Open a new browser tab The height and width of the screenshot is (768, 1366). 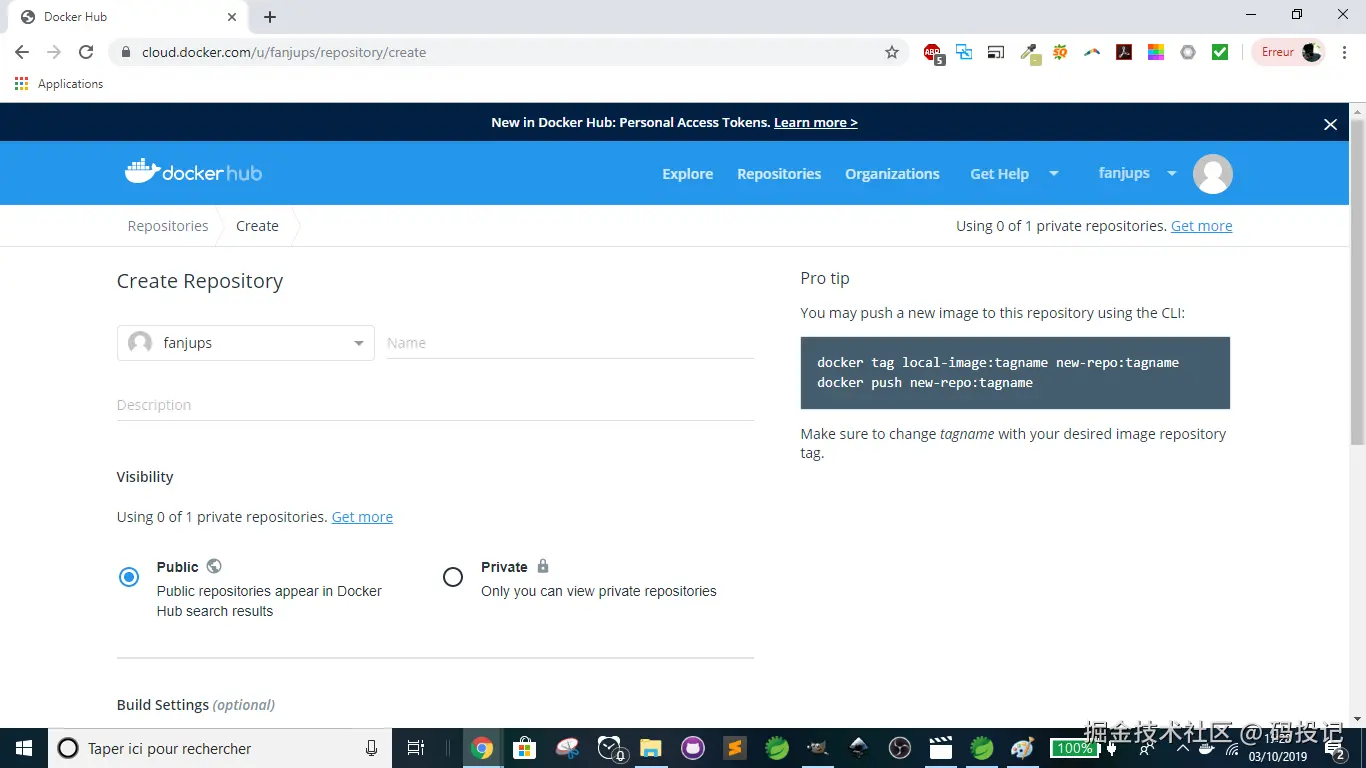pos(270,17)
